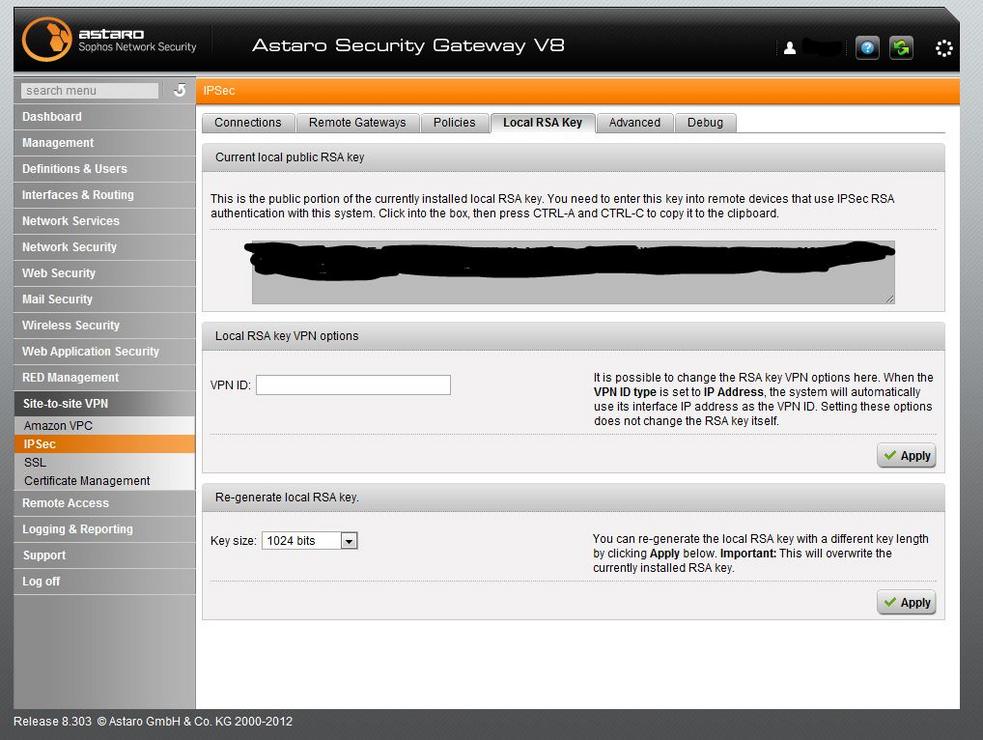Open SSL submenu item

click(x=104, y=463)
